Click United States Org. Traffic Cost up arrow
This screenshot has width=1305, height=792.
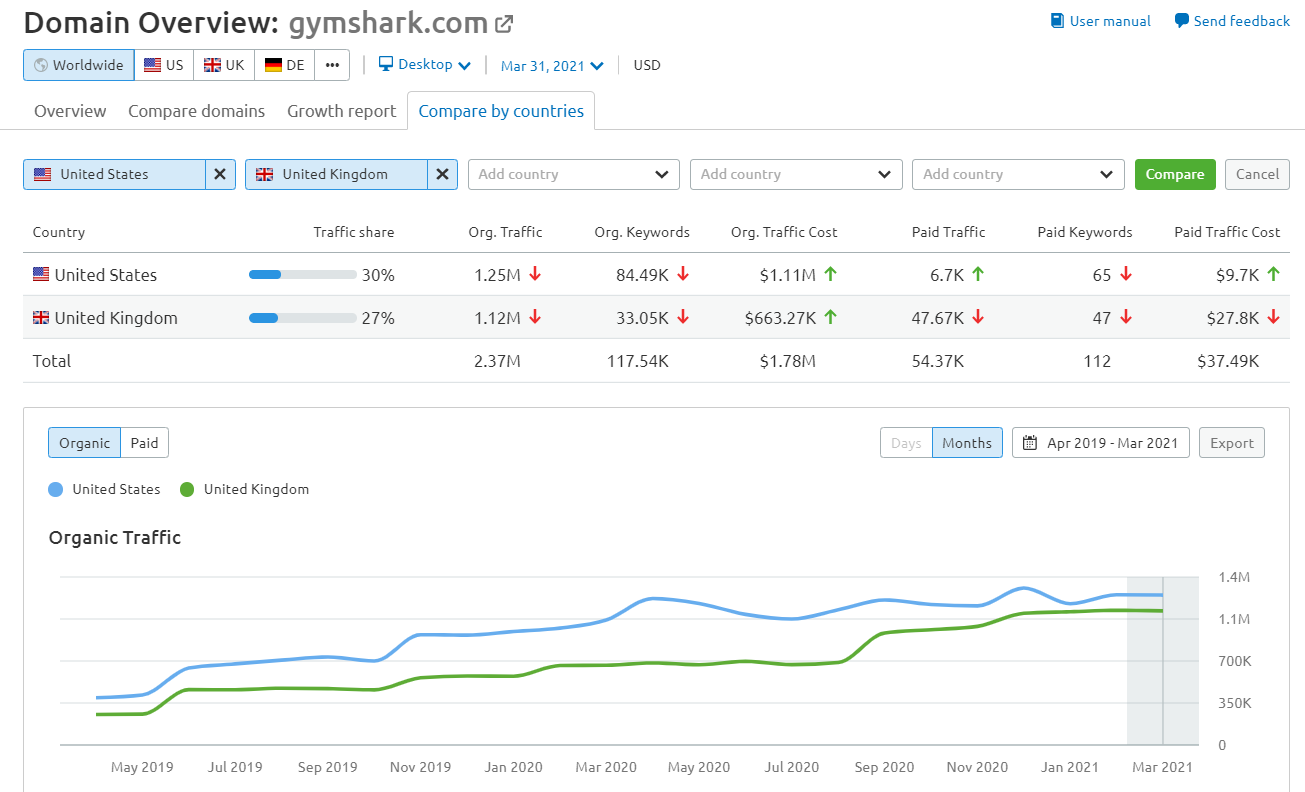coord(831,275)
